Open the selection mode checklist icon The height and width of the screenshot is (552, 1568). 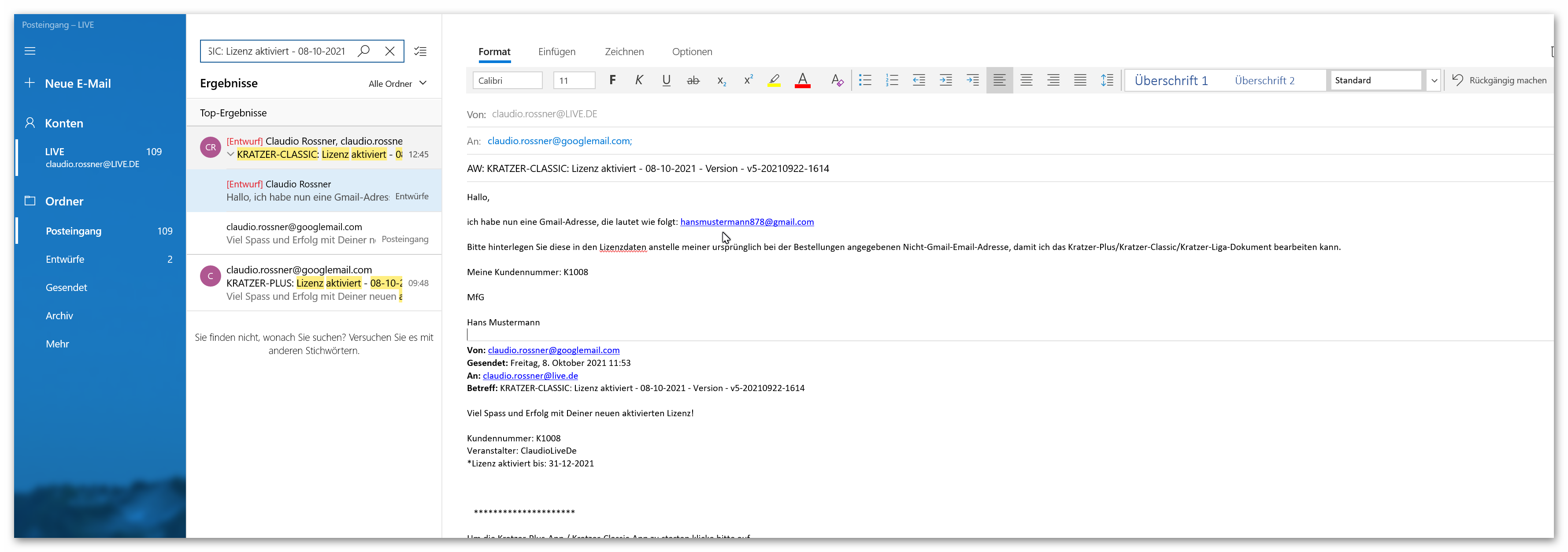[421, 51]
